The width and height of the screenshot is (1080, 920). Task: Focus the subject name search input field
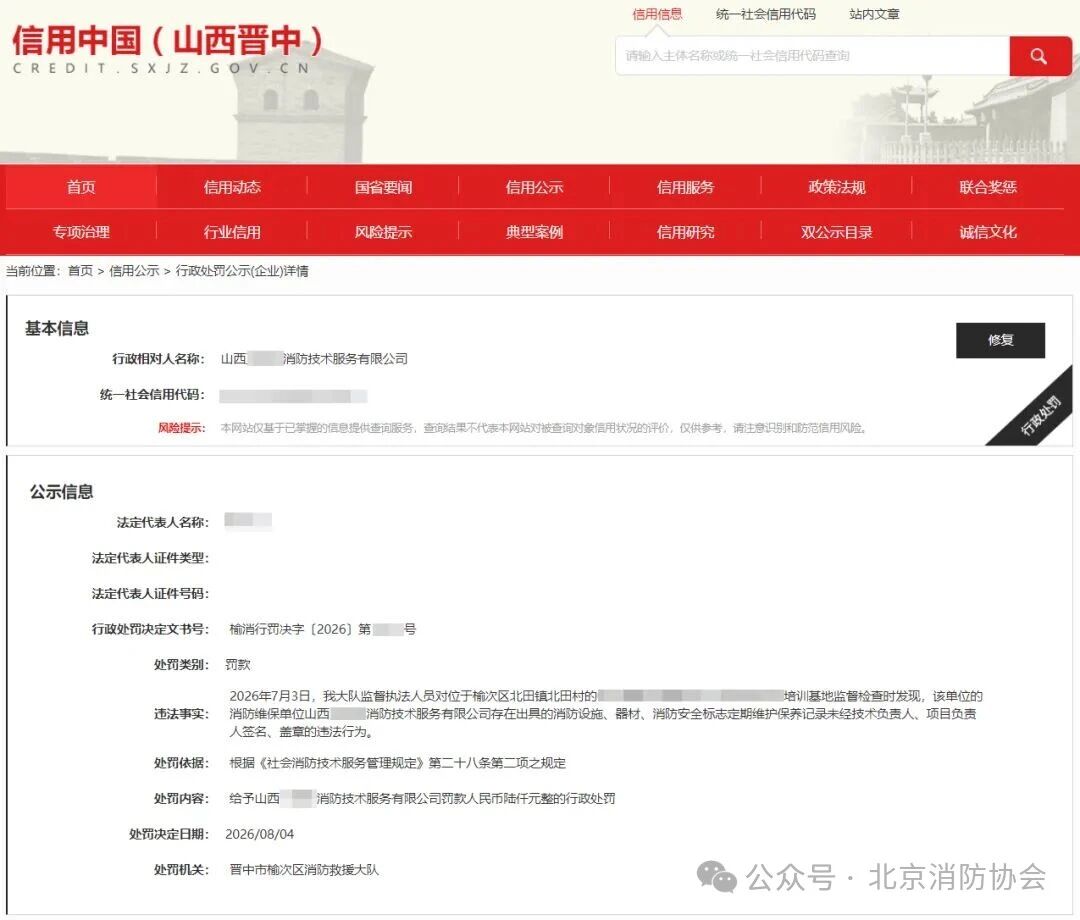(813, 56)
